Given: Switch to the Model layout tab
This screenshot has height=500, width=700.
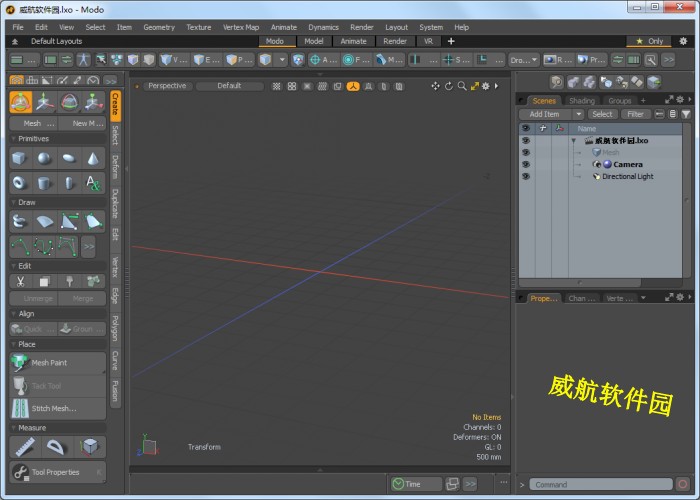Looking at the screenshot, I should 314,41.
